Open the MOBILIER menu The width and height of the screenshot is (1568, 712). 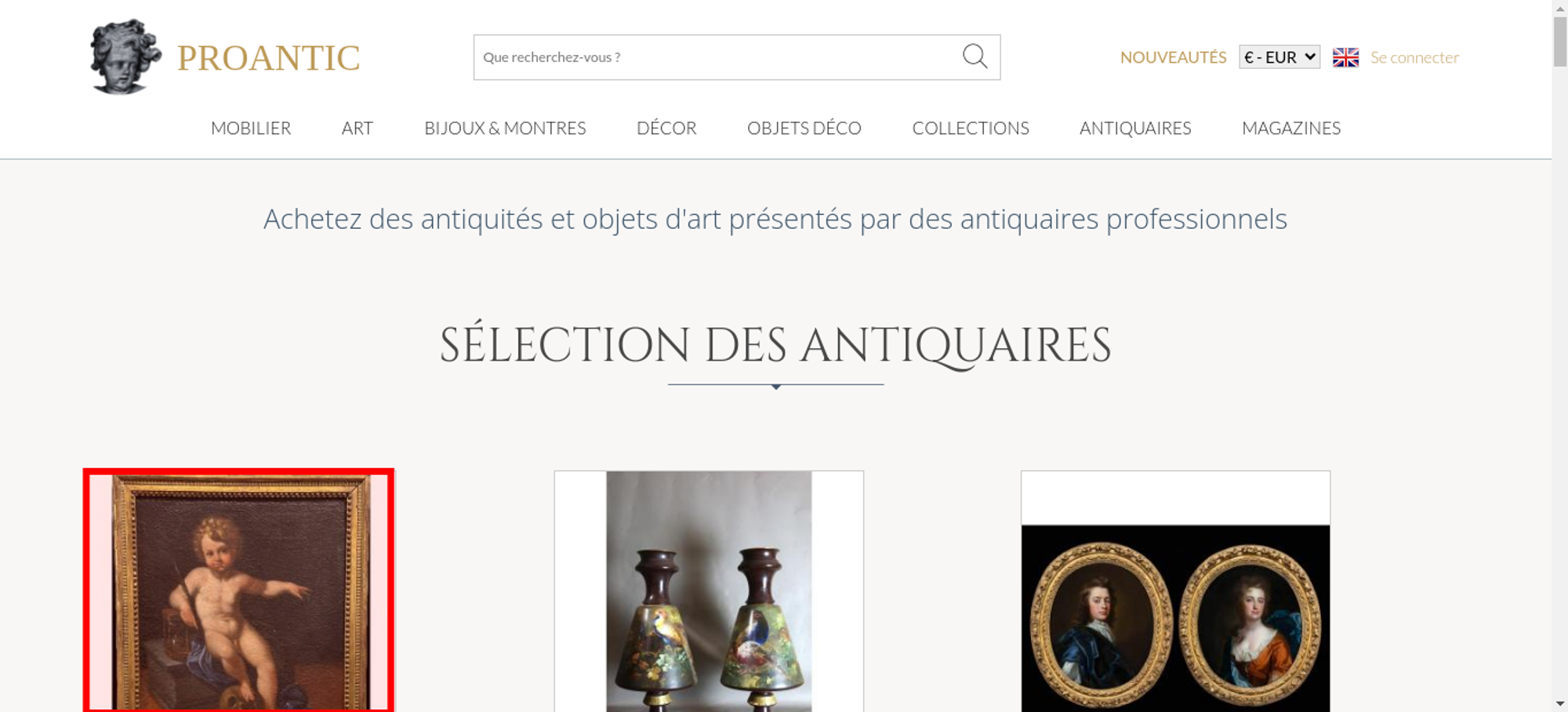[x=251, y=128]
